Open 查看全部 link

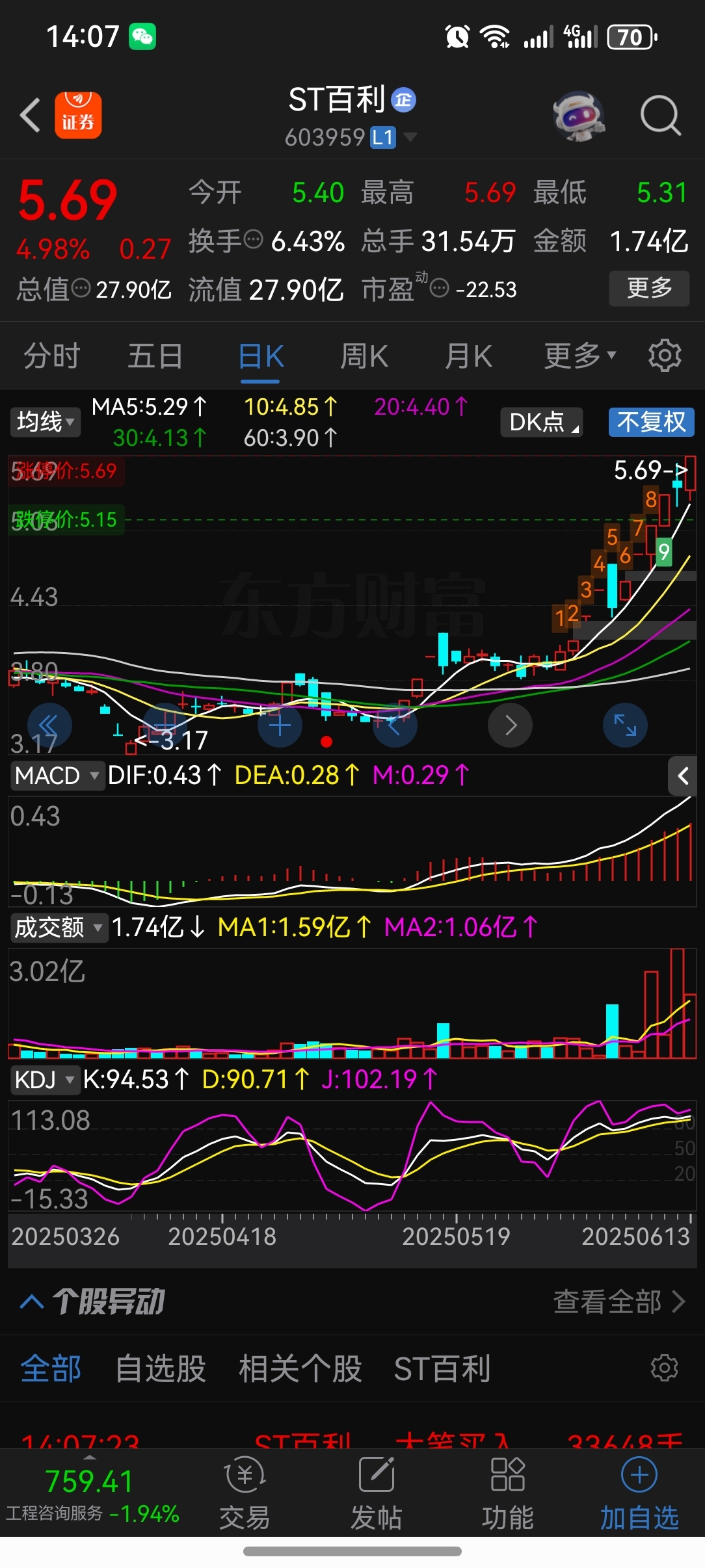coord(619,1302)
